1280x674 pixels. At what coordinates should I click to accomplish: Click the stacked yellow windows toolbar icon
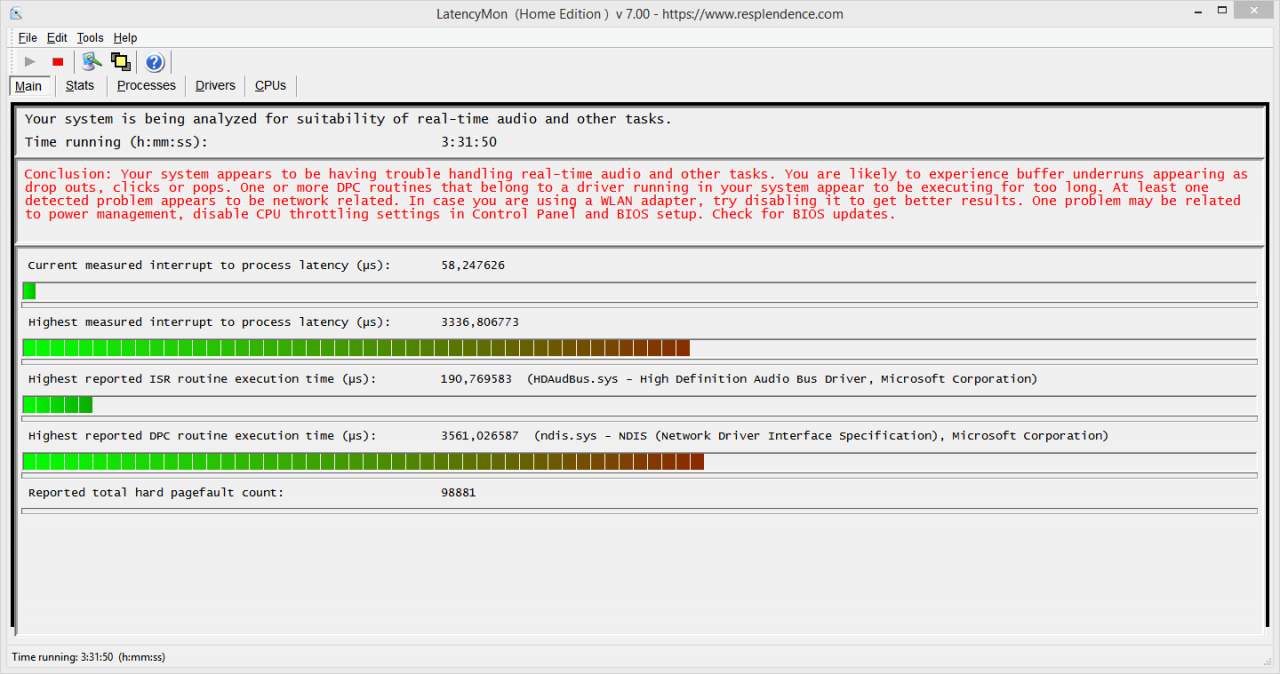[x=121, y=62]
